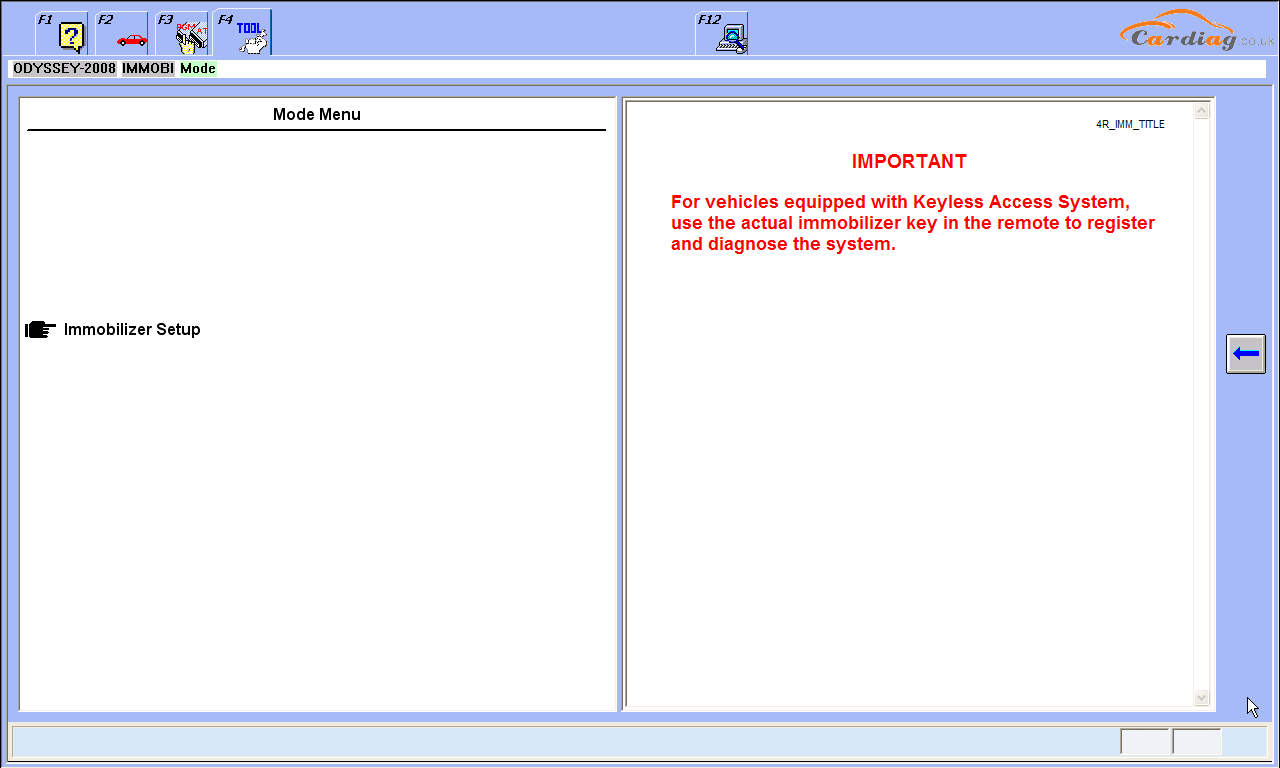Select IMMOBI in the breadcrumb bar
1280x768 pixels.
147,68
